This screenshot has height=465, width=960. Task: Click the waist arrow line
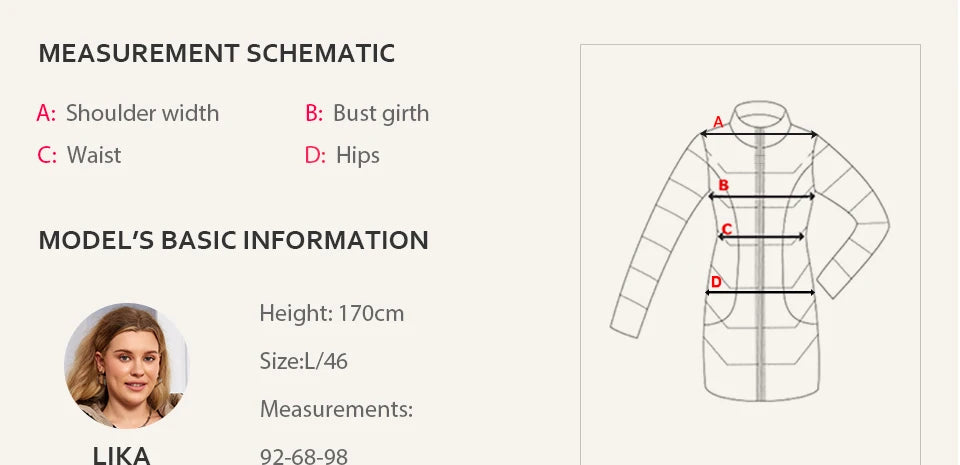point(762,238)
